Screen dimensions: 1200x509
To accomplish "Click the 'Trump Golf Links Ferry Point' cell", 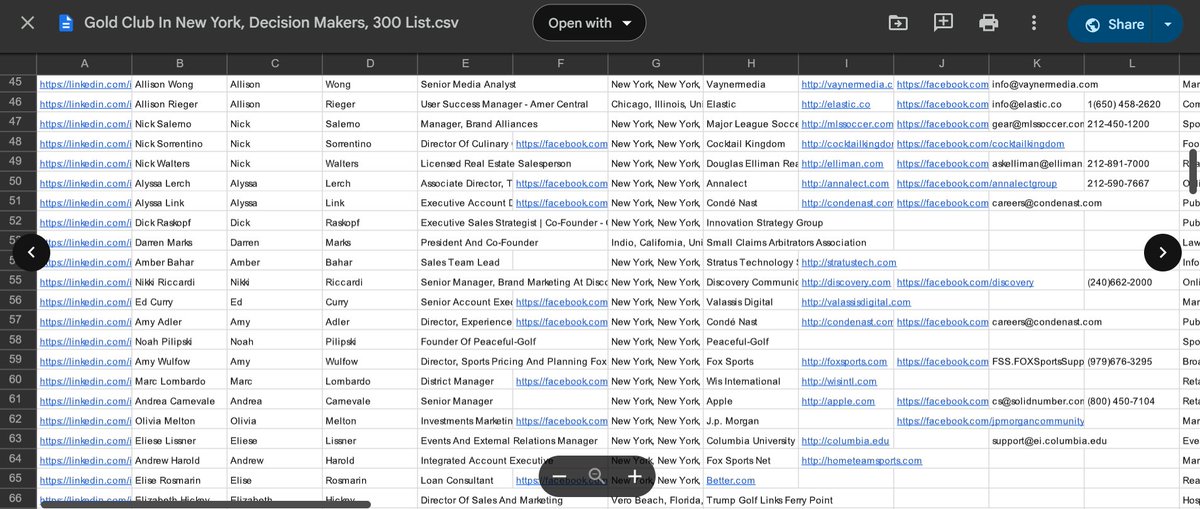I will [769, 500].
